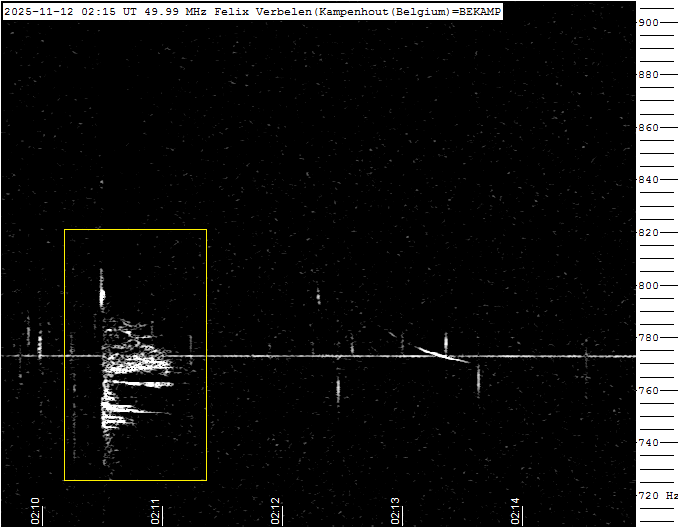Viewport: 679px width, 528px height.
Task: Click the 02:11 time axis label
Action: point(155,510)
